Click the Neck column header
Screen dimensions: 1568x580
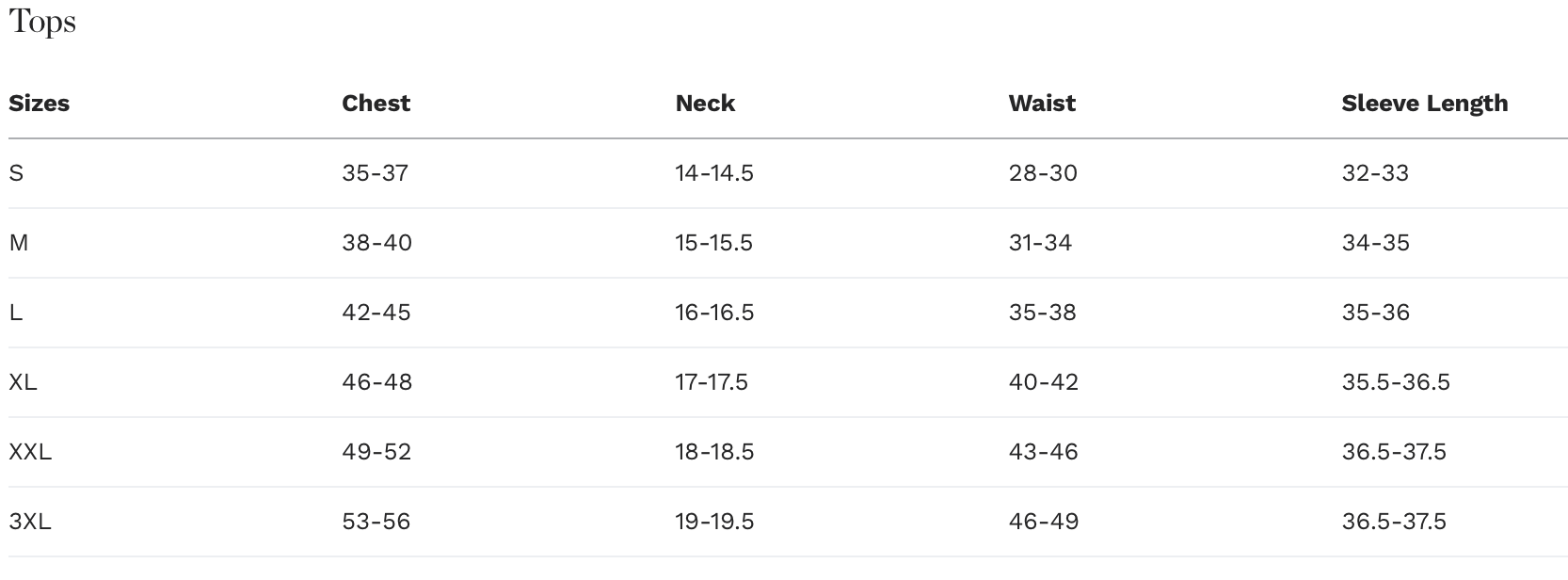(705, 104)
